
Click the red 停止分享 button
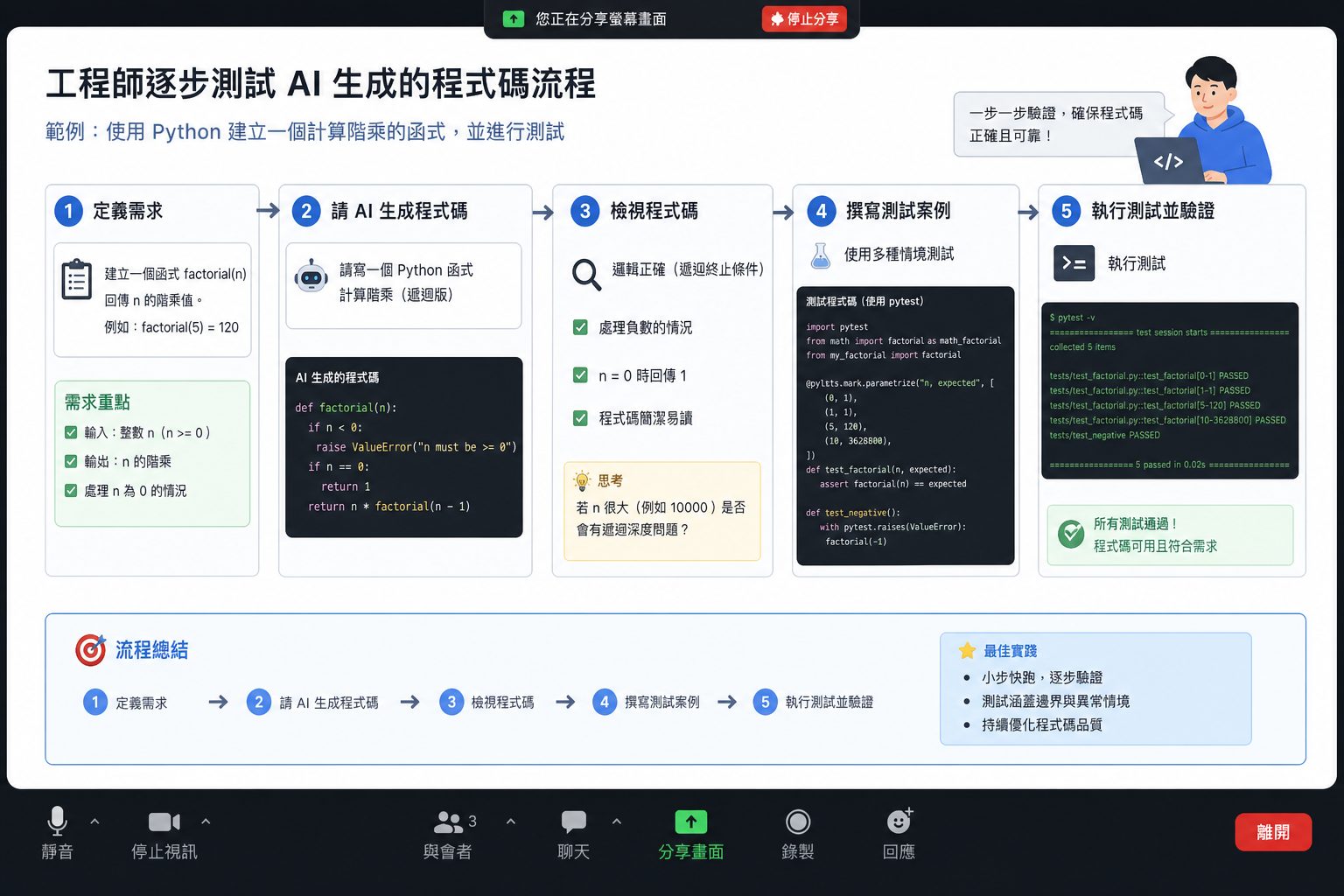coord(804,18)
